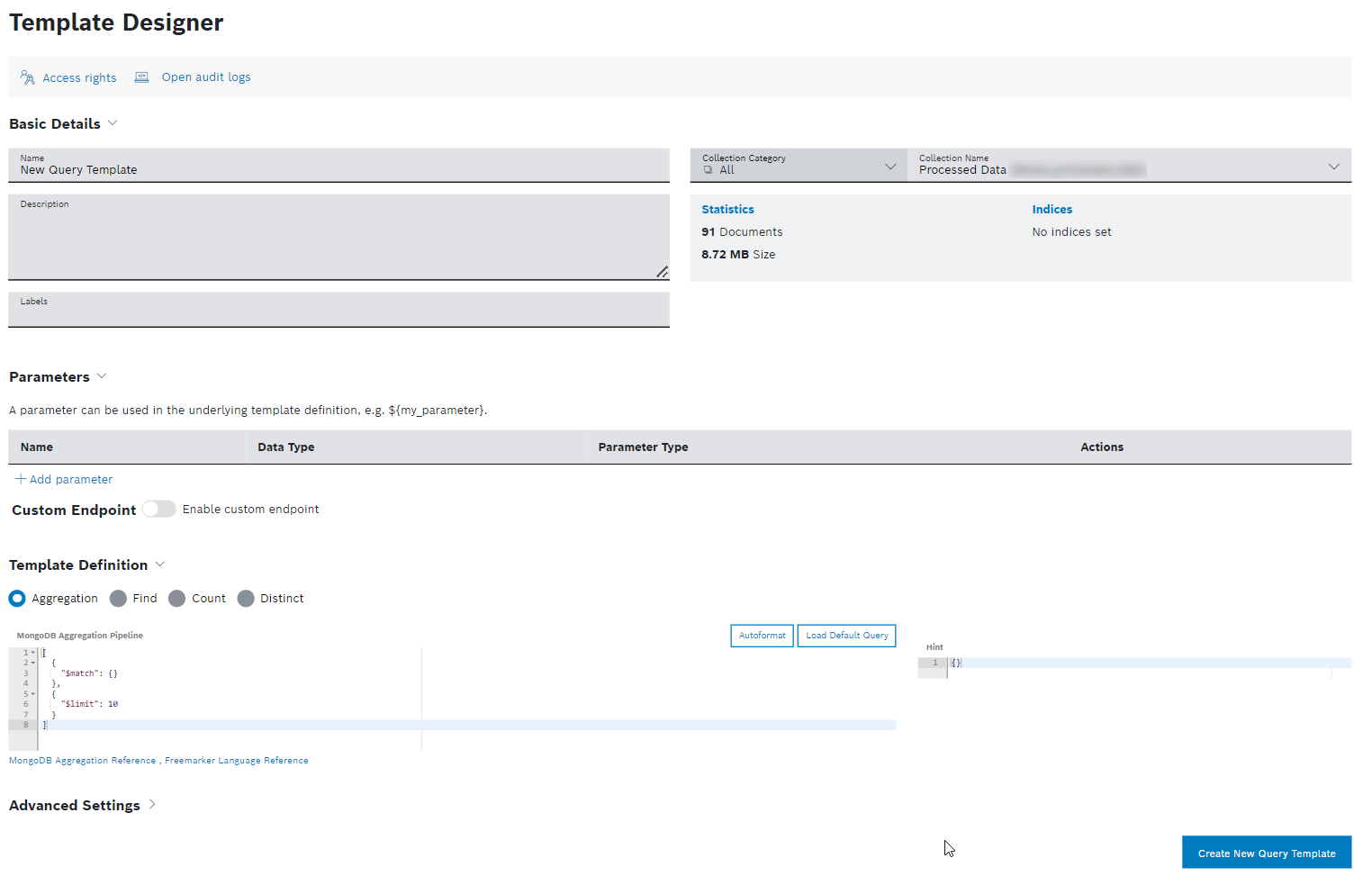Choose the Distinct radio option
1372x885 pixels.
(246, 599)
